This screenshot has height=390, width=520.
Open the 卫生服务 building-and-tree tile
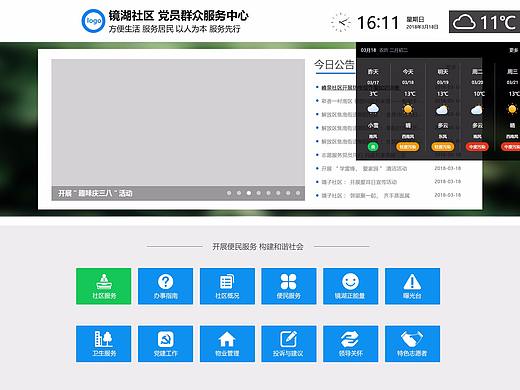[x=103, y=344]
